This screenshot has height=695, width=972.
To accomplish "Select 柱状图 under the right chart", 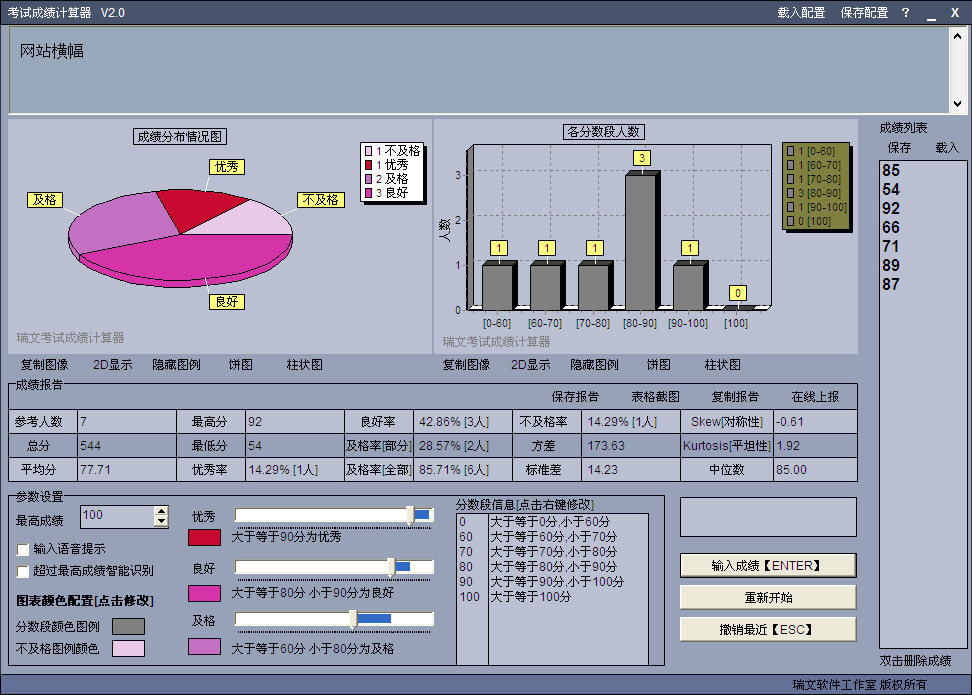I will (723, 365).
